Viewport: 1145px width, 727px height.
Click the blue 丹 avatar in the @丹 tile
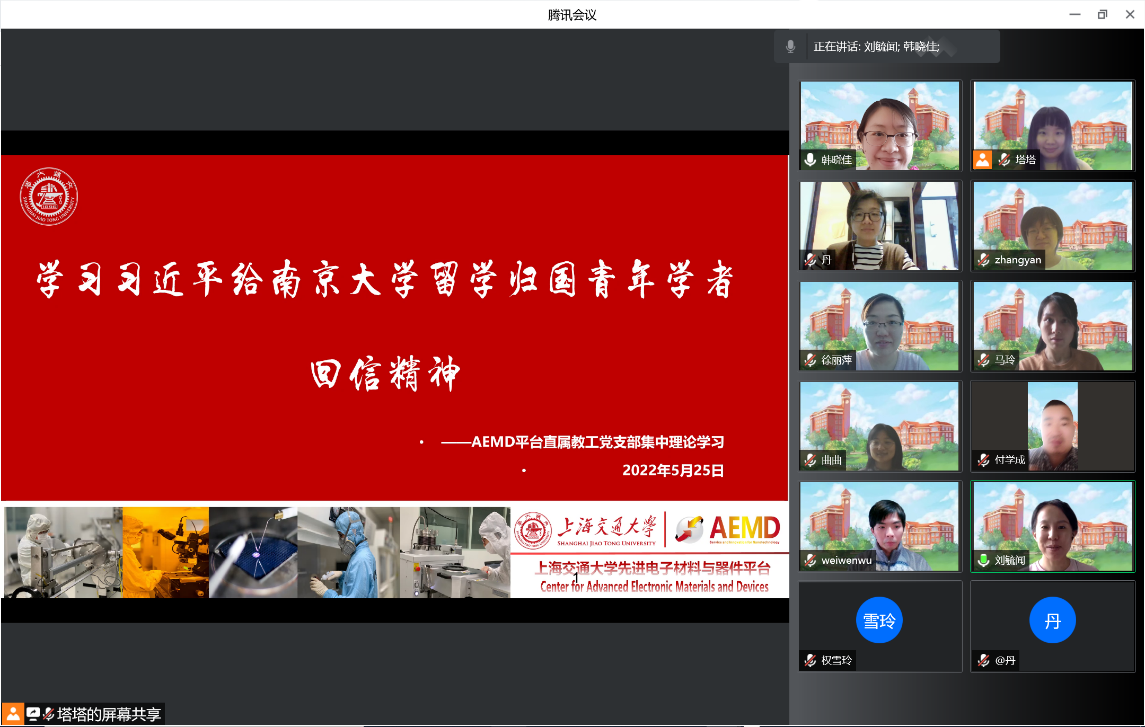(x=1052, y=621)
